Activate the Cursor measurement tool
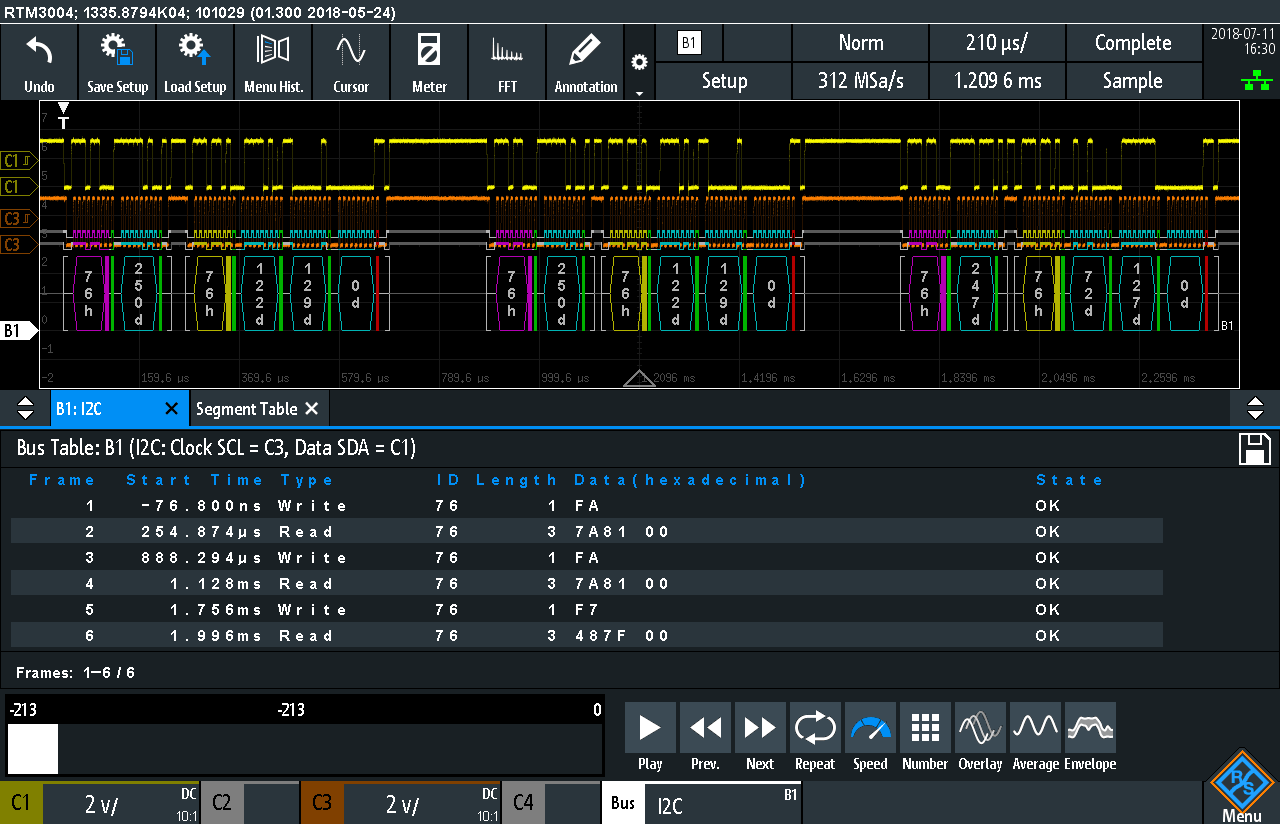This screenshot has height=824, width=1280. (351, 62)
